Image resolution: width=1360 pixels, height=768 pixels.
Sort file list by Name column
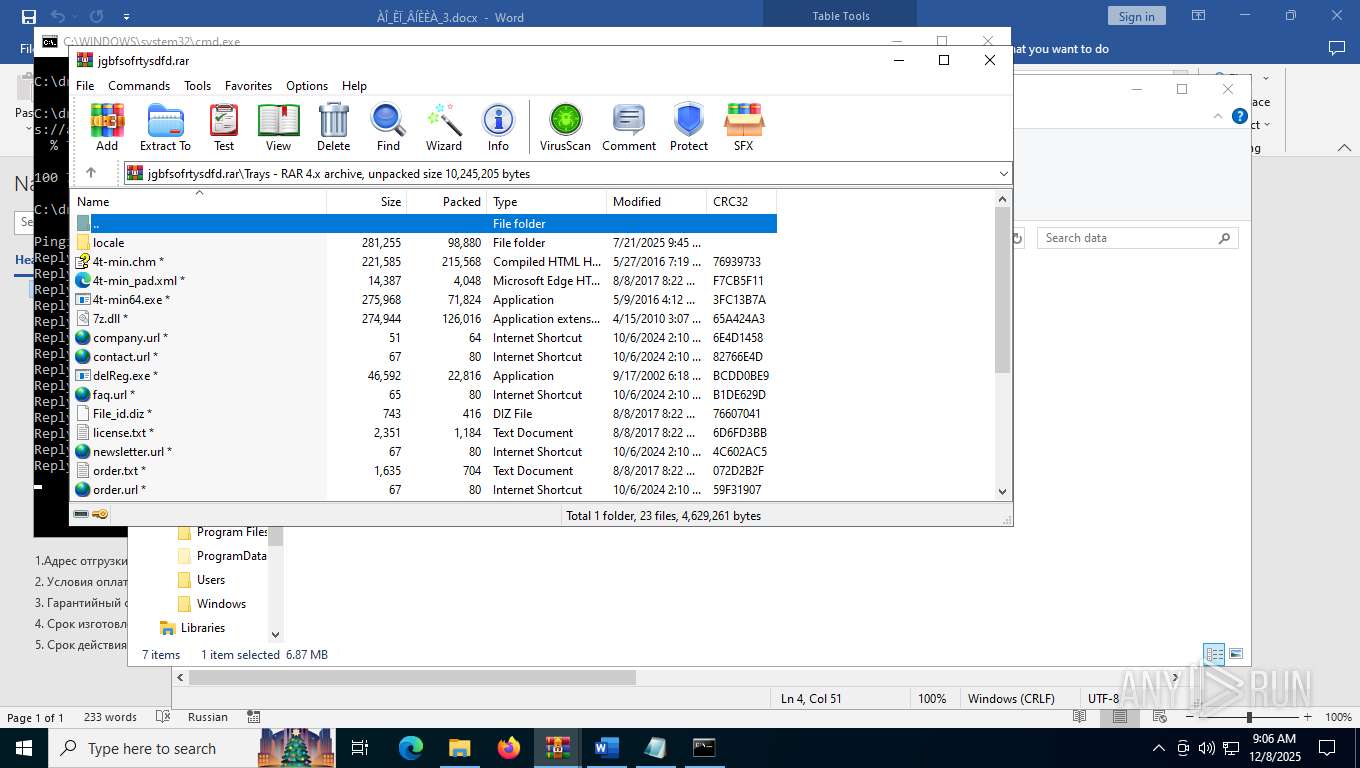tap(198, 202)
